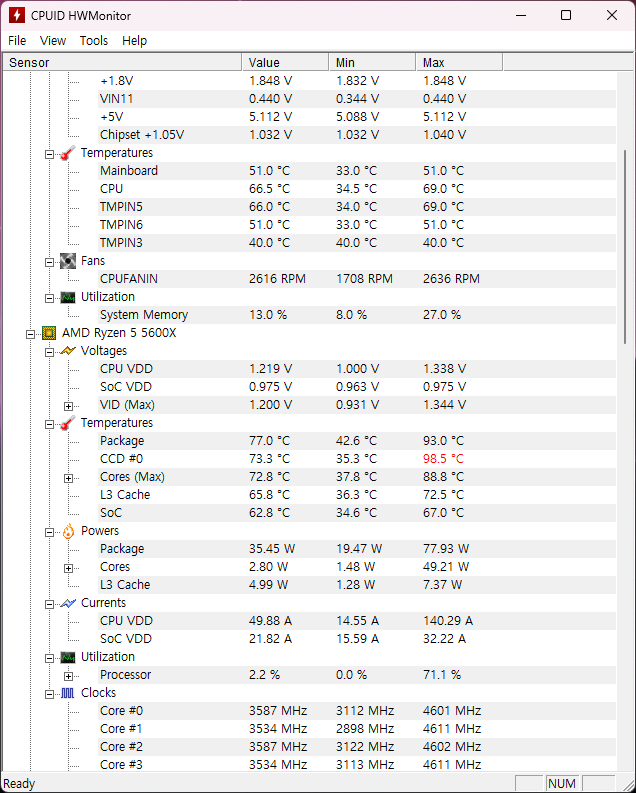This screenshot has height=793, width=636.
Task: Expand the Processor utilization node
Action: (x=68, y=675)
